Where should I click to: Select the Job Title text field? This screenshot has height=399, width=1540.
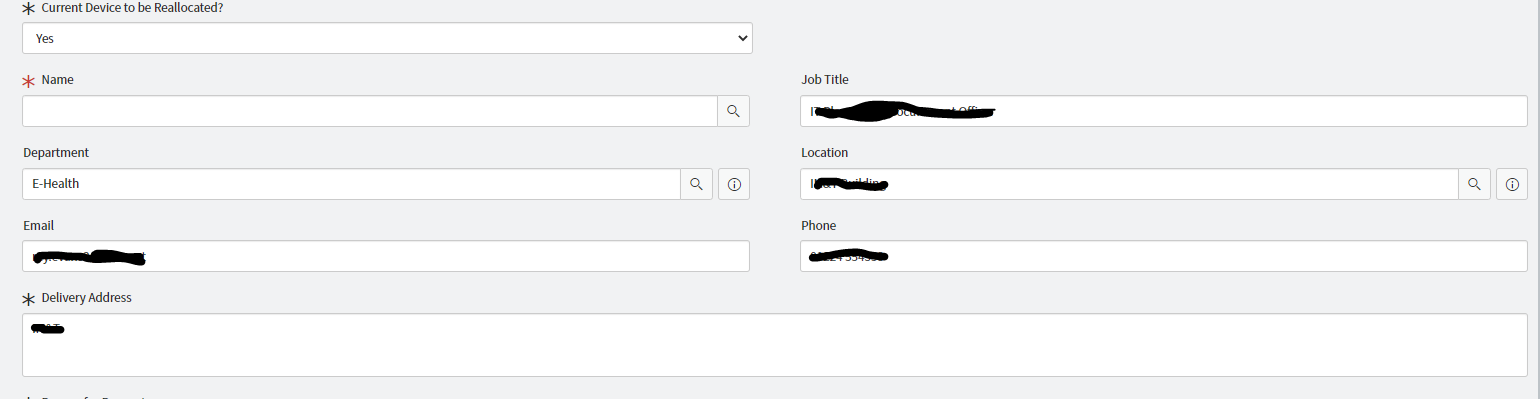(1164, 111)
